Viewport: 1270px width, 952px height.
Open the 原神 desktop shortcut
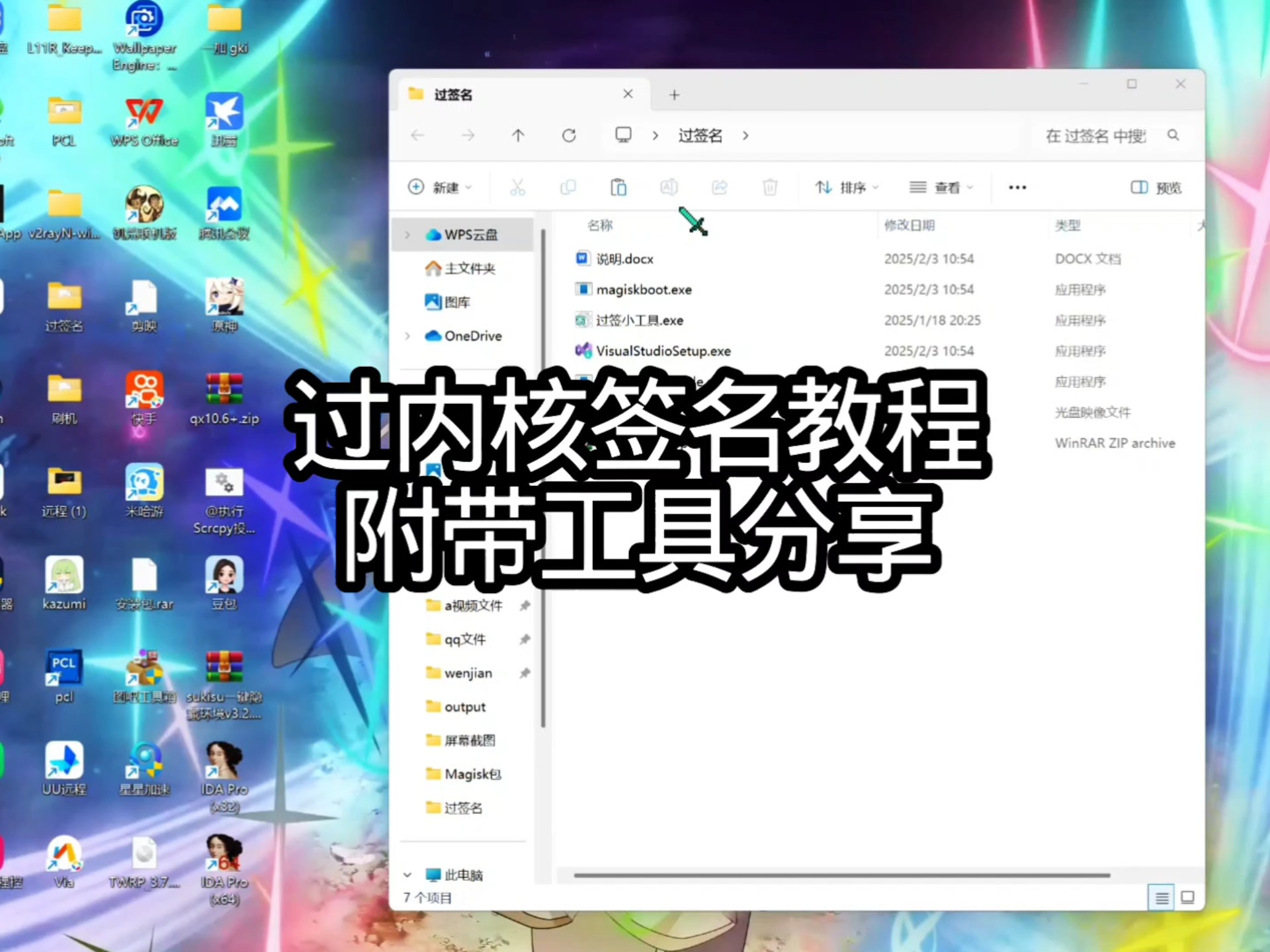pyautogui.click(x=224, y=305)
